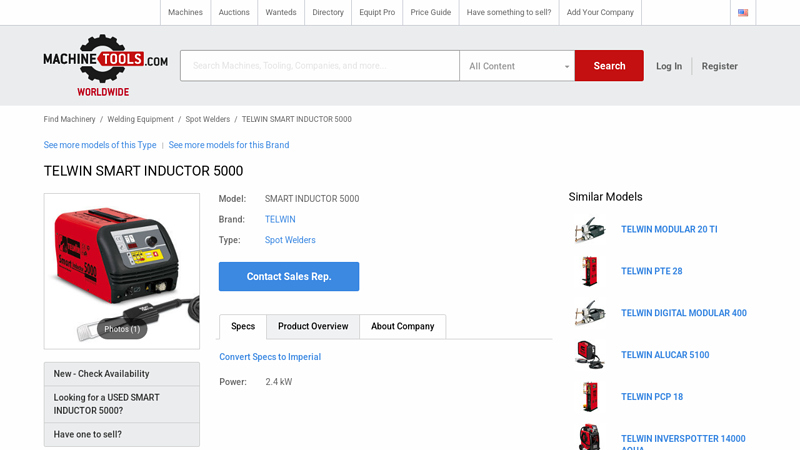
Task: Click Looking for a USED SMART INDUCTOR 5000
Action: coord(122,404)
